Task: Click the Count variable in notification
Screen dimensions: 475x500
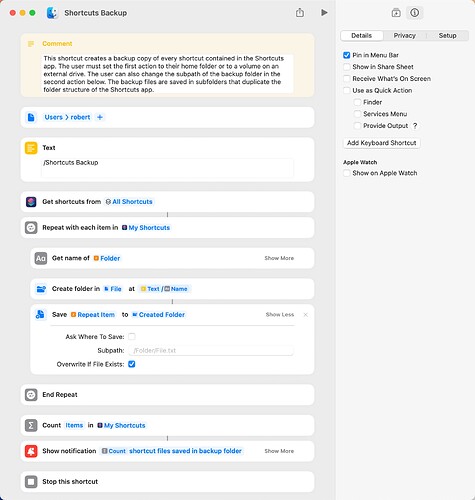Action: [114, 451]
